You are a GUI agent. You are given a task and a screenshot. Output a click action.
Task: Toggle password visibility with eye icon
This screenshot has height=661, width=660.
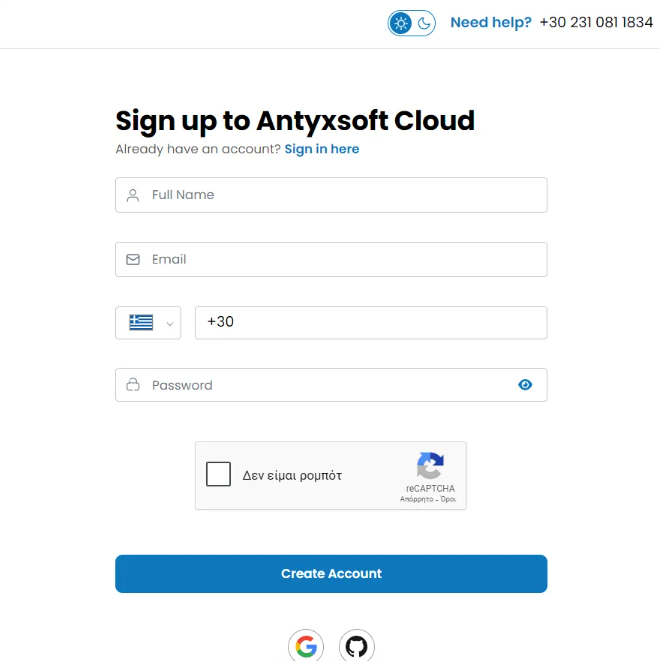(x=525, y=385)
